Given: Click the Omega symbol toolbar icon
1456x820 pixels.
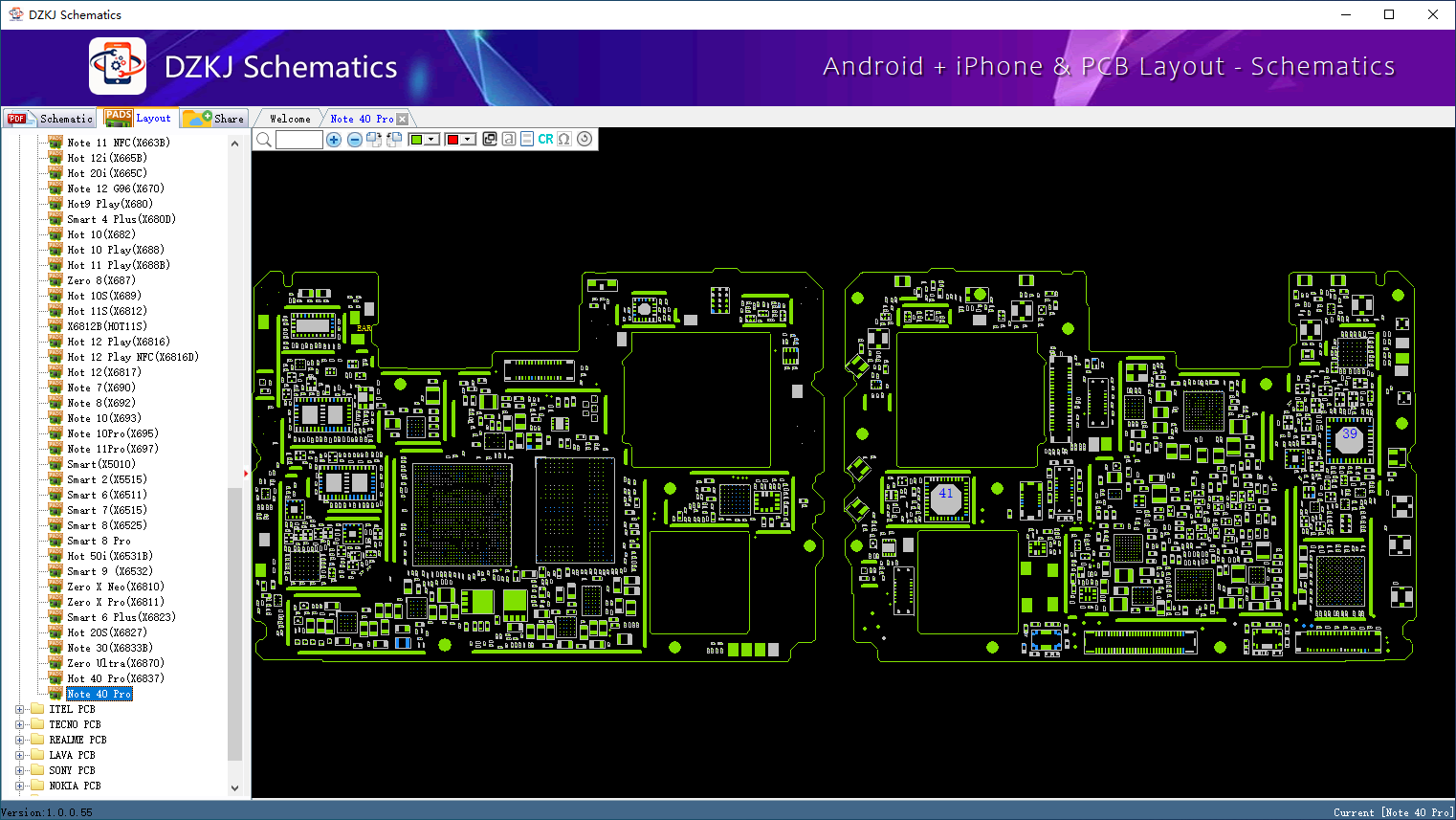Looking at the screenshot, I should [x=564, y=140].
